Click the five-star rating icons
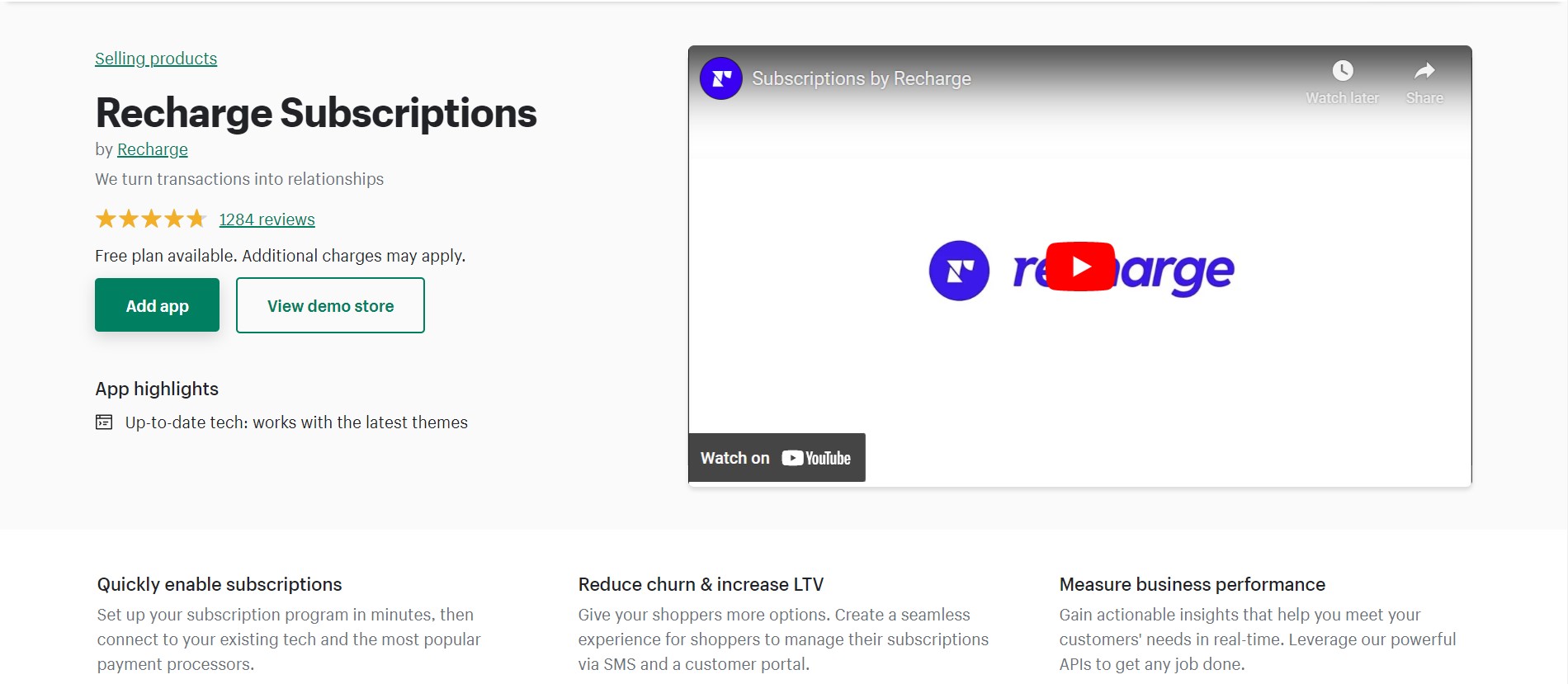 tap(151, 219)
